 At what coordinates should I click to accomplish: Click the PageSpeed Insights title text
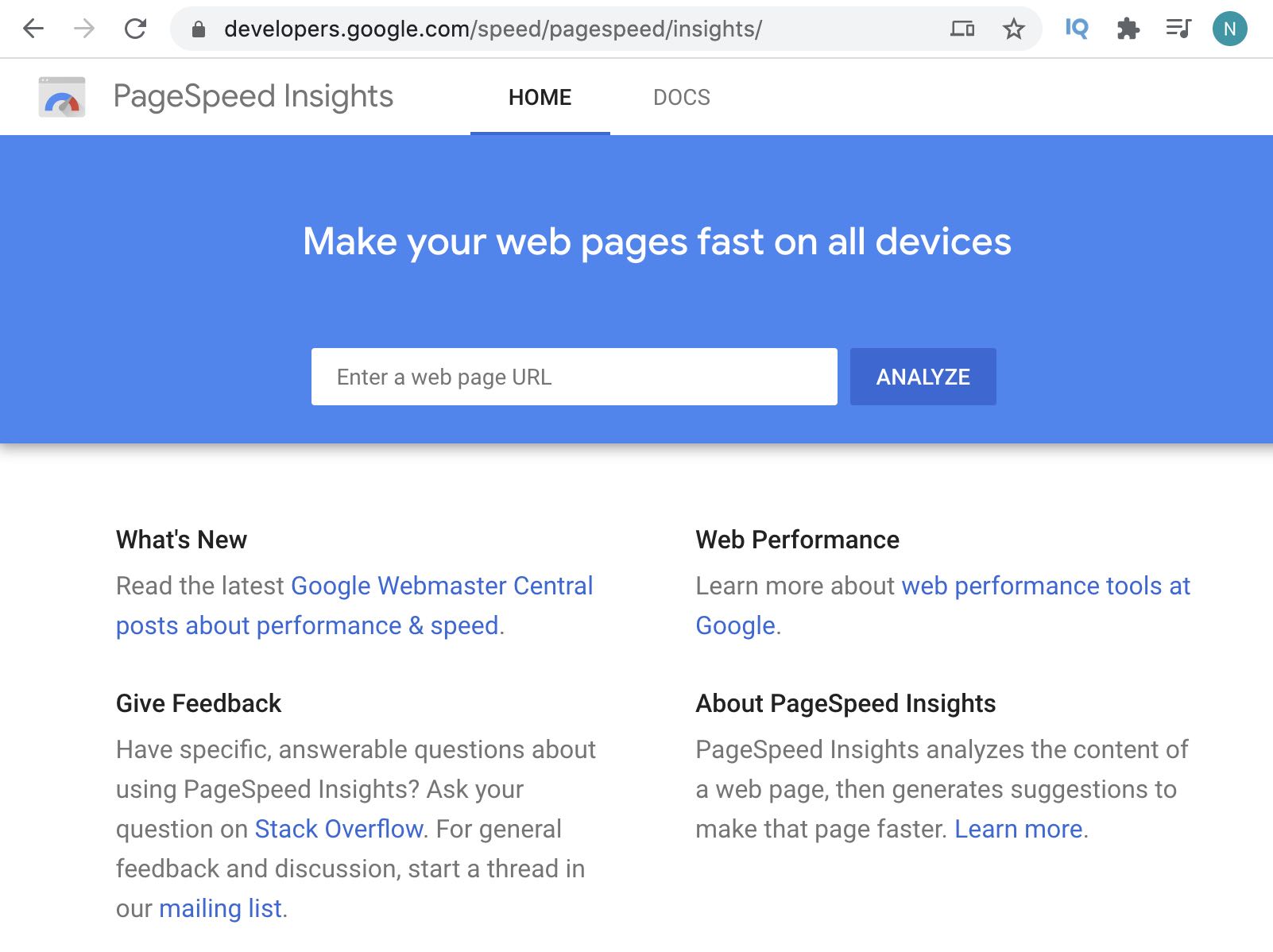coord(253,97)
